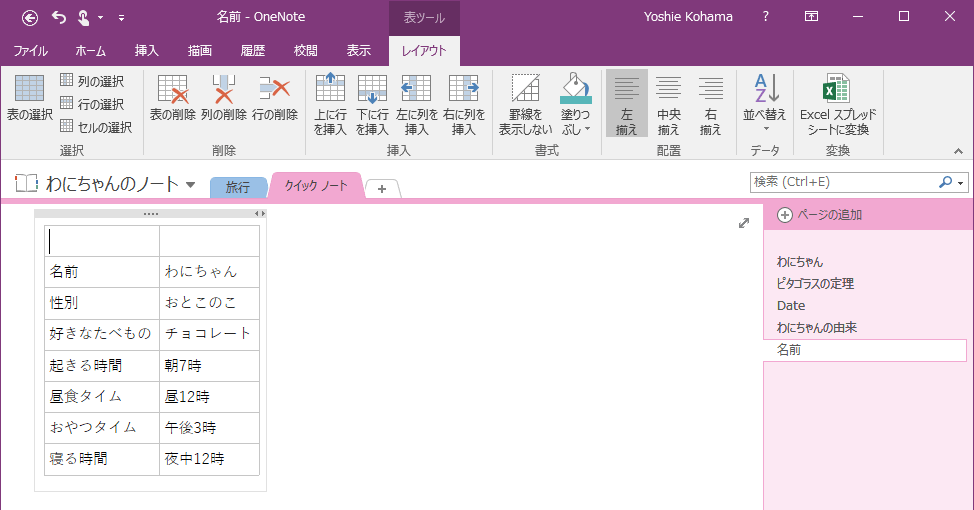
Task: Apply 右揃え alignment
Action: click(x=711, y=103)
